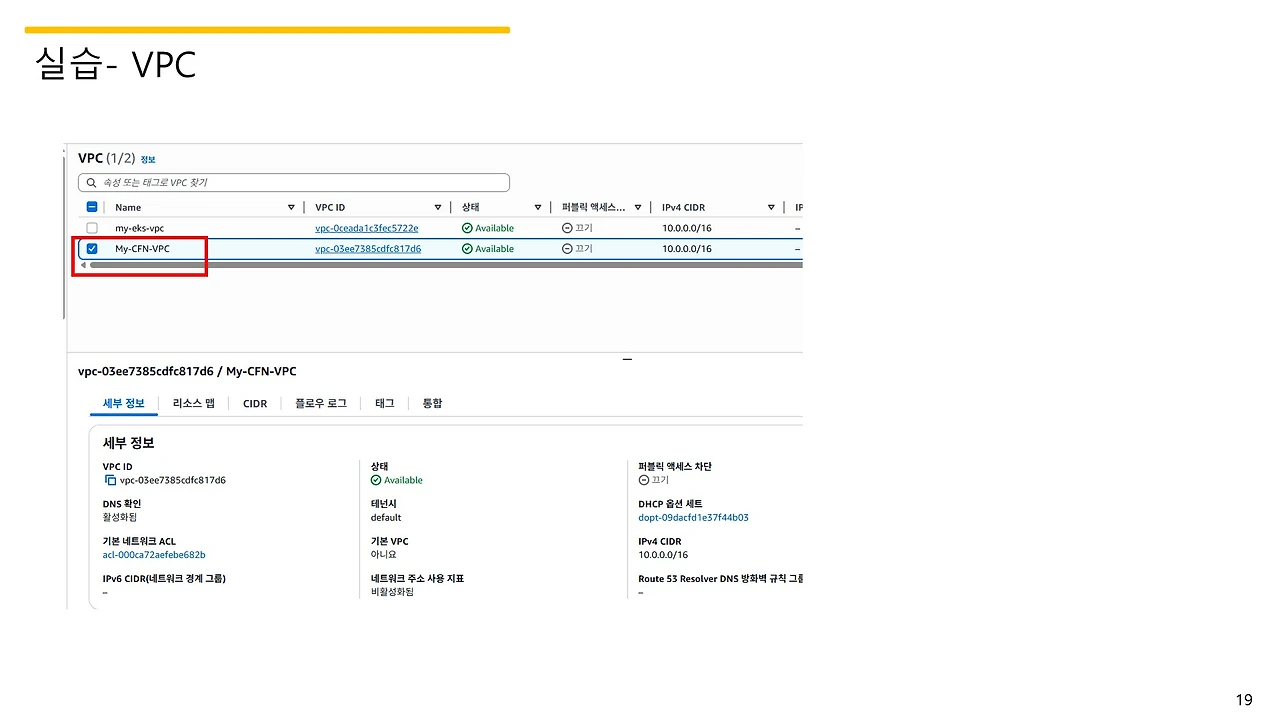The height and width of the screenshot is (720, 1280).
Task: Click the 끄기 minus icon in my-eks-vpc row
Action: 567,228
